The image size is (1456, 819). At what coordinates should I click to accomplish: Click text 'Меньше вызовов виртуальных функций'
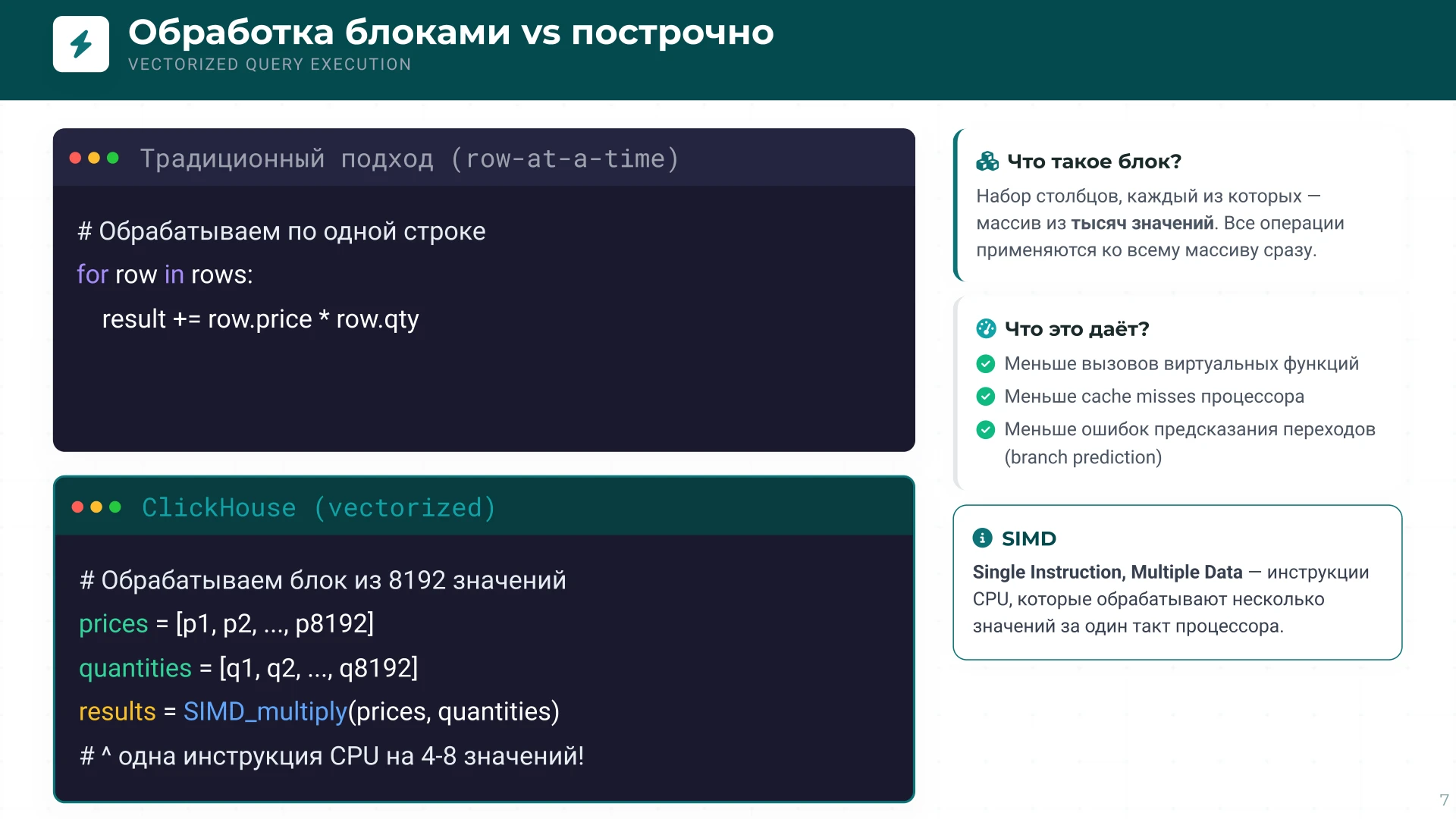1181,364
